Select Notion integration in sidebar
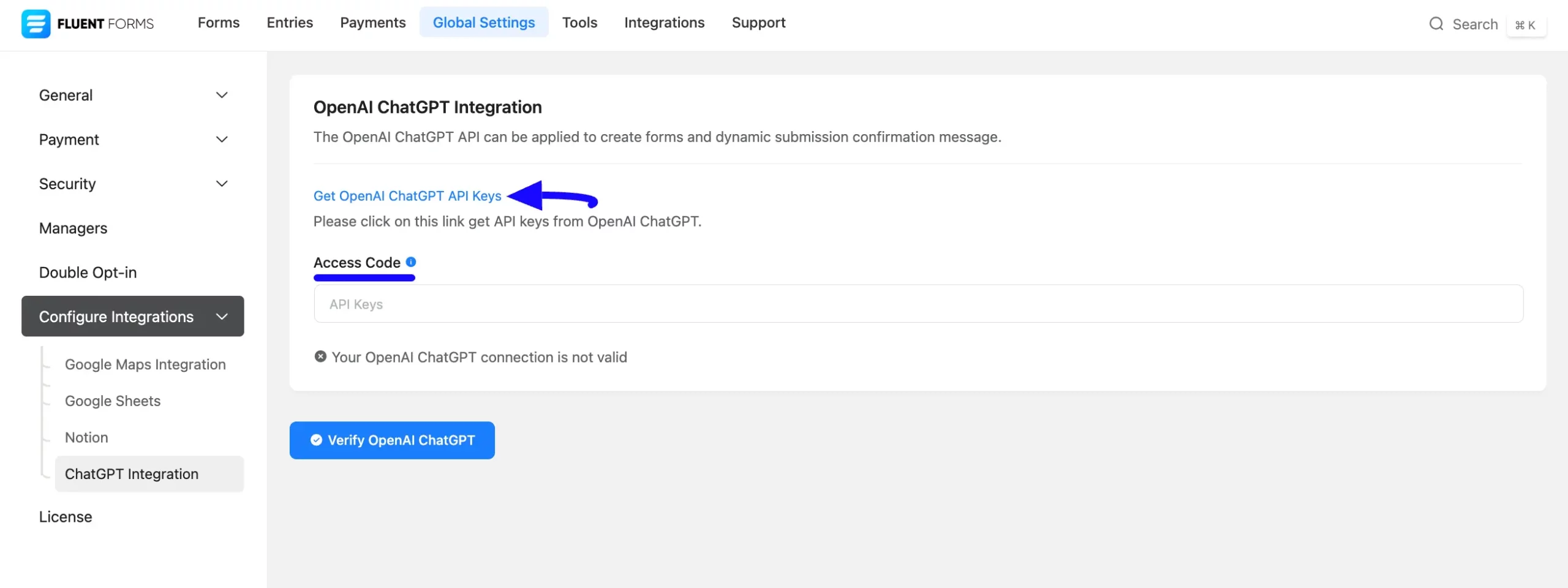 86,438
